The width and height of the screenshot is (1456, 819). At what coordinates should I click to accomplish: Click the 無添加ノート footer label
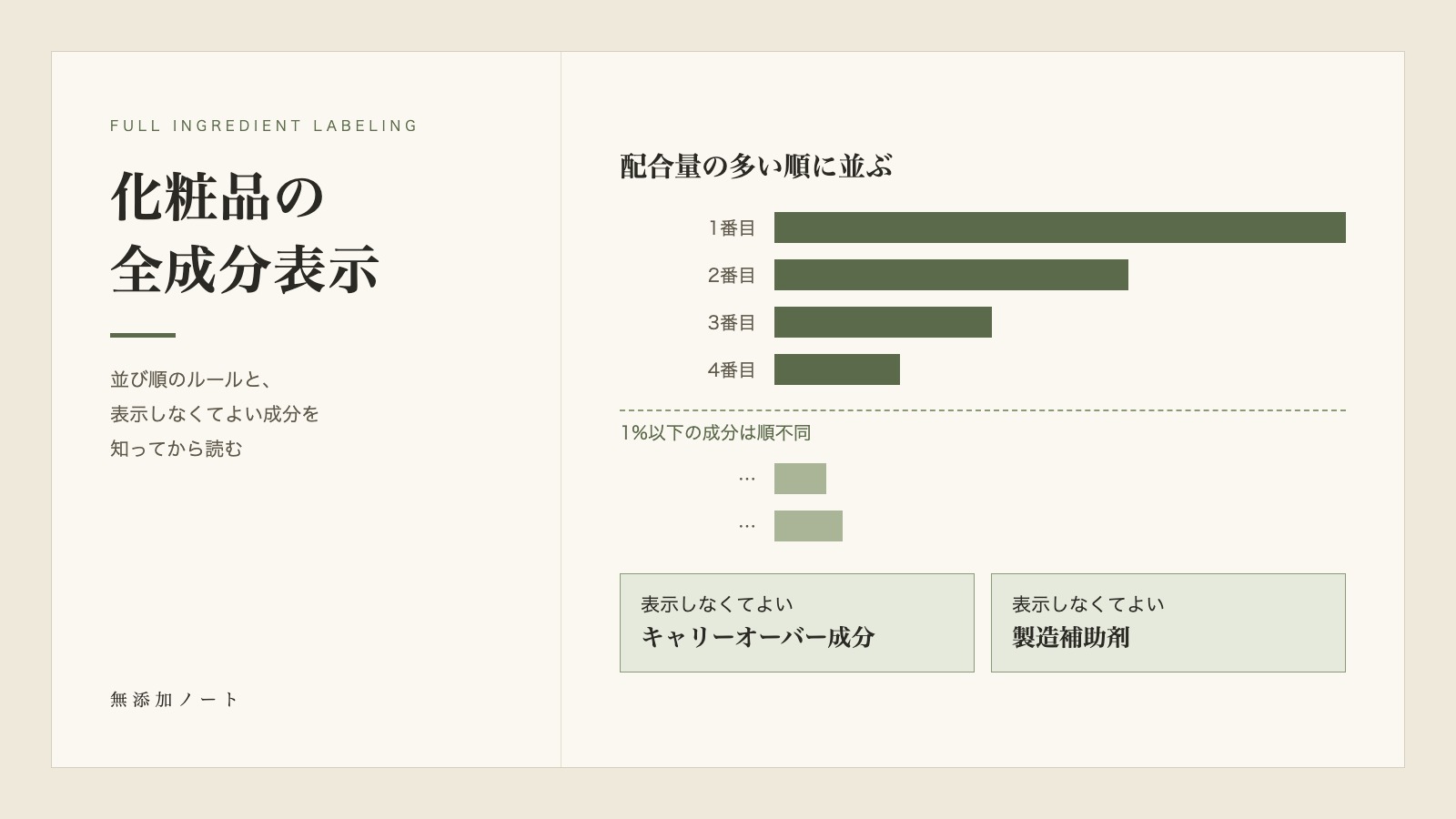[174, 699]
